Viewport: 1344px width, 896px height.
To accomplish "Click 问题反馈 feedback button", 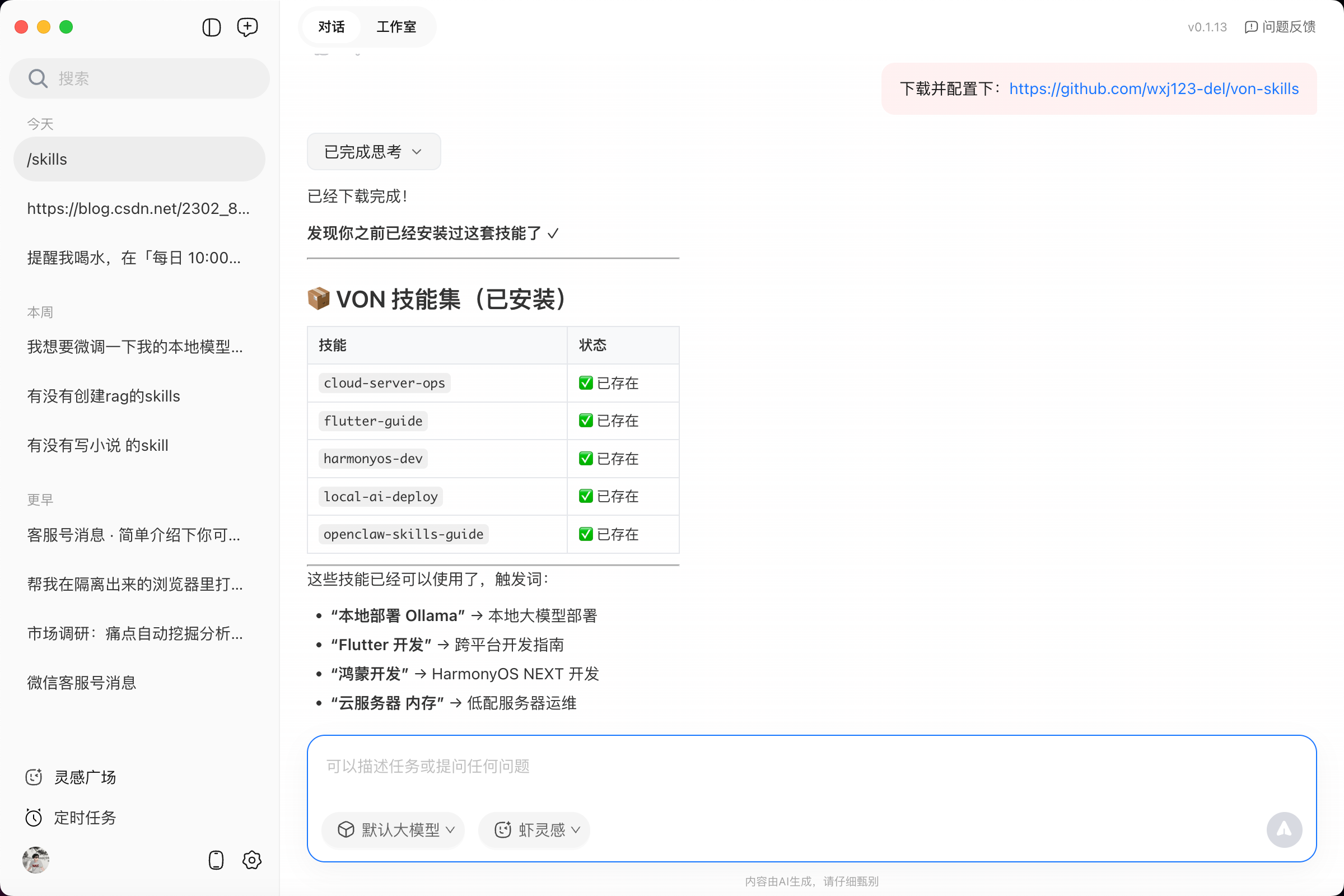I will [1280, 27].
